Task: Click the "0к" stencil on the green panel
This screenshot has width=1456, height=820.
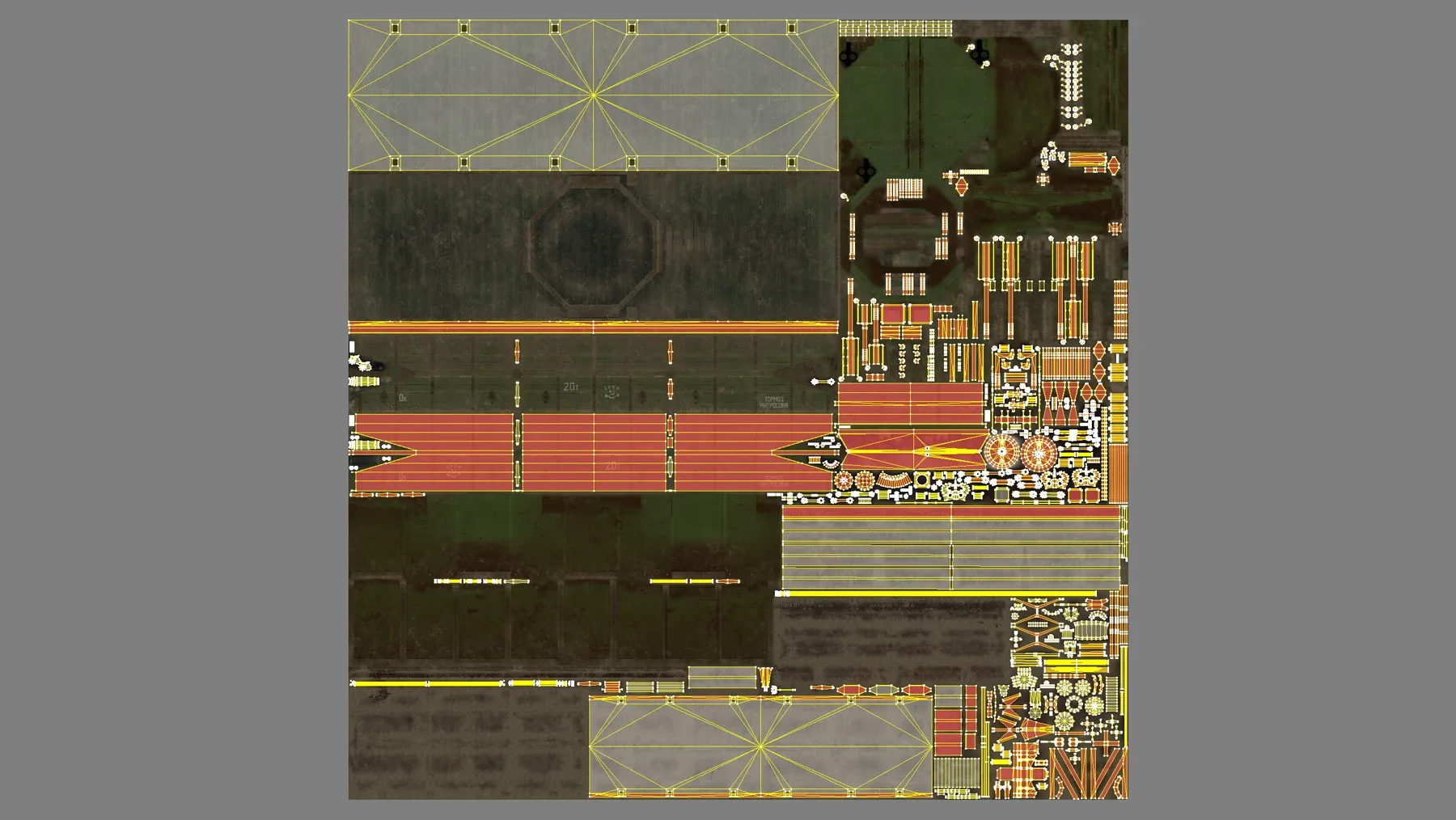Action: (403, 398)
